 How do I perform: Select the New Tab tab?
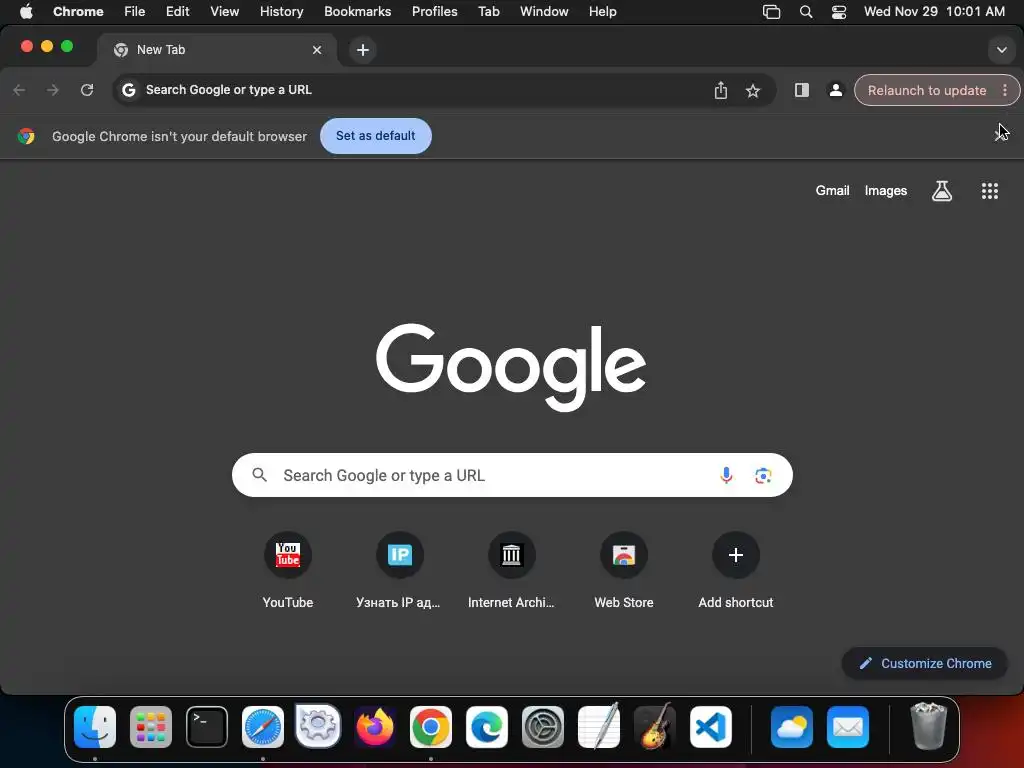(x=217, y=50)
